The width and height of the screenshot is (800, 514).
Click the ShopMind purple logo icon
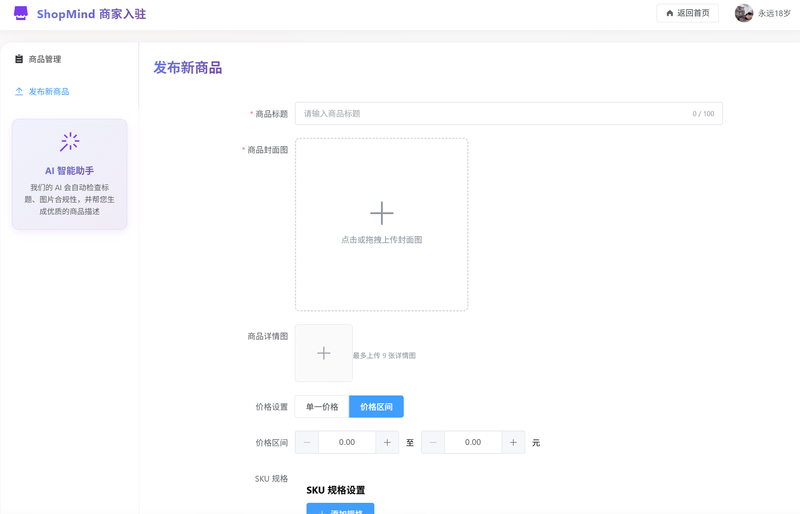click(21, 13)
